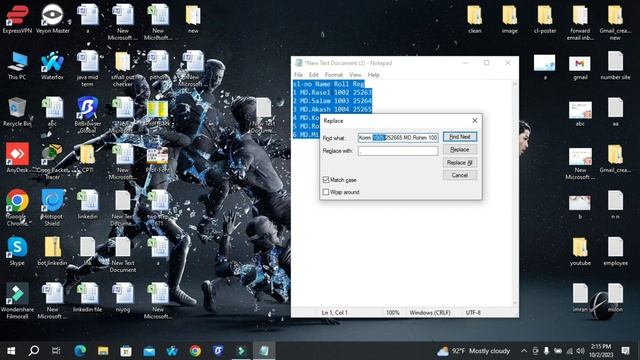Open Microsoft Edge from the taskbar
This screenshot has width=640, height=360.
click(80, 351)
